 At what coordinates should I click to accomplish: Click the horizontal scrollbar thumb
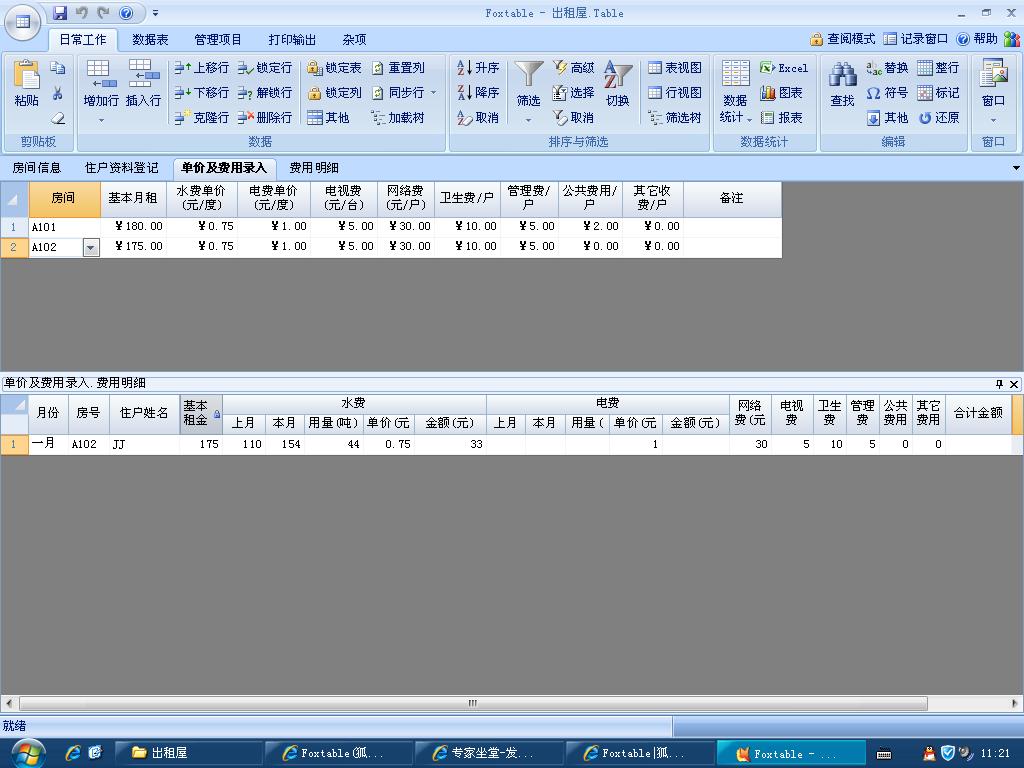[x=473, y=703]
